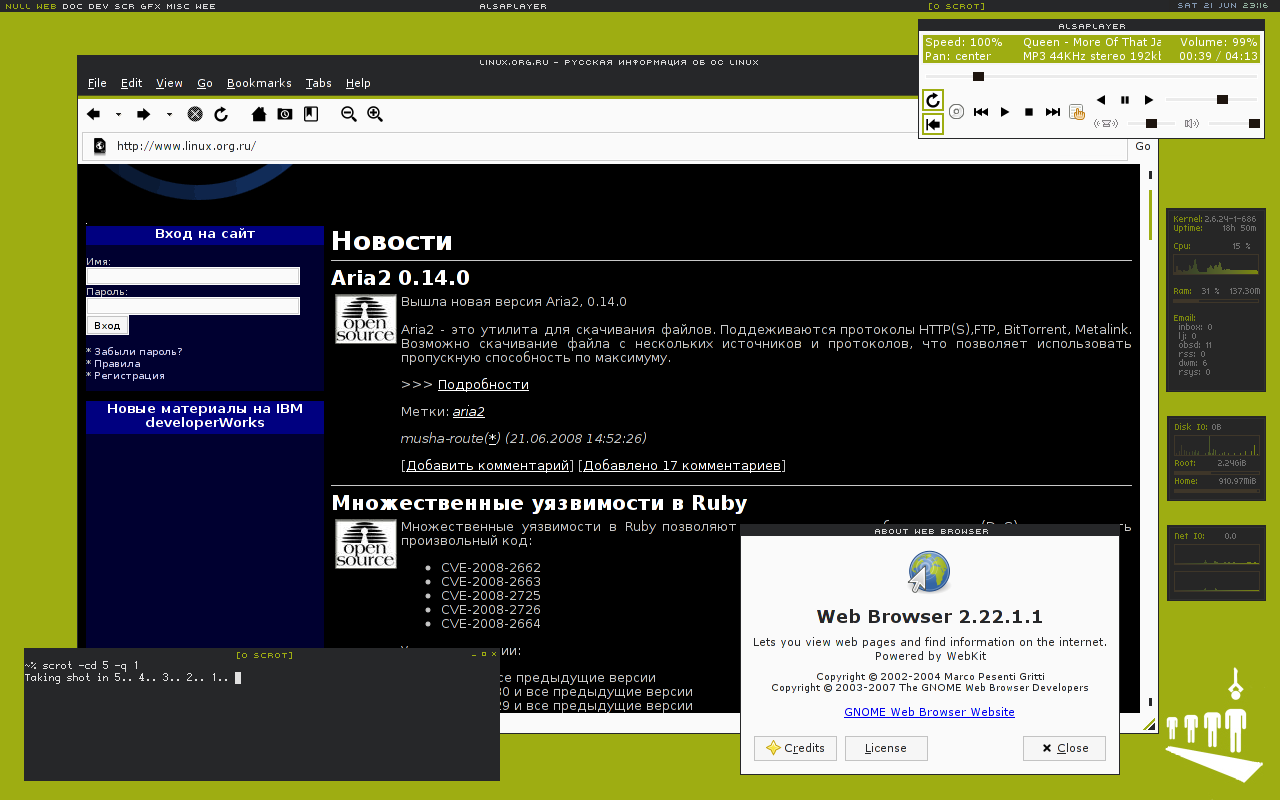
Task: Open the CVE-2008-2662 link
Action: click(491, 567)
